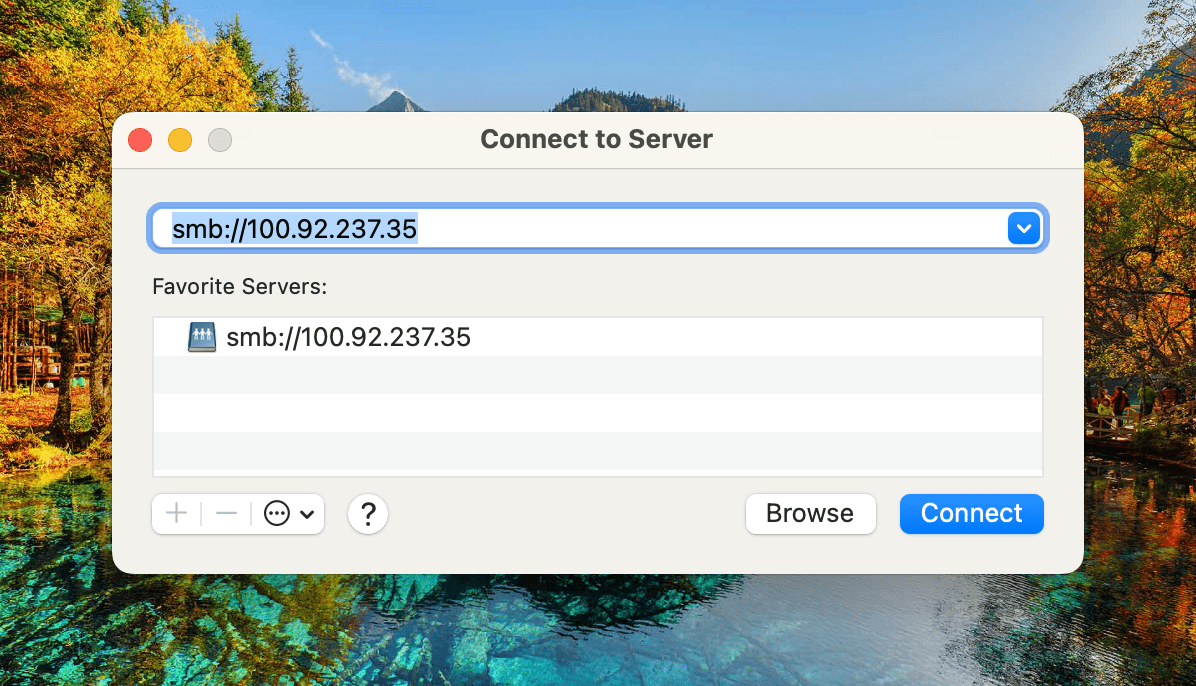Screen dimensions: 1196x686
Task: Click the desktop wallpaper outside the dialog
Action: point(600,630)
